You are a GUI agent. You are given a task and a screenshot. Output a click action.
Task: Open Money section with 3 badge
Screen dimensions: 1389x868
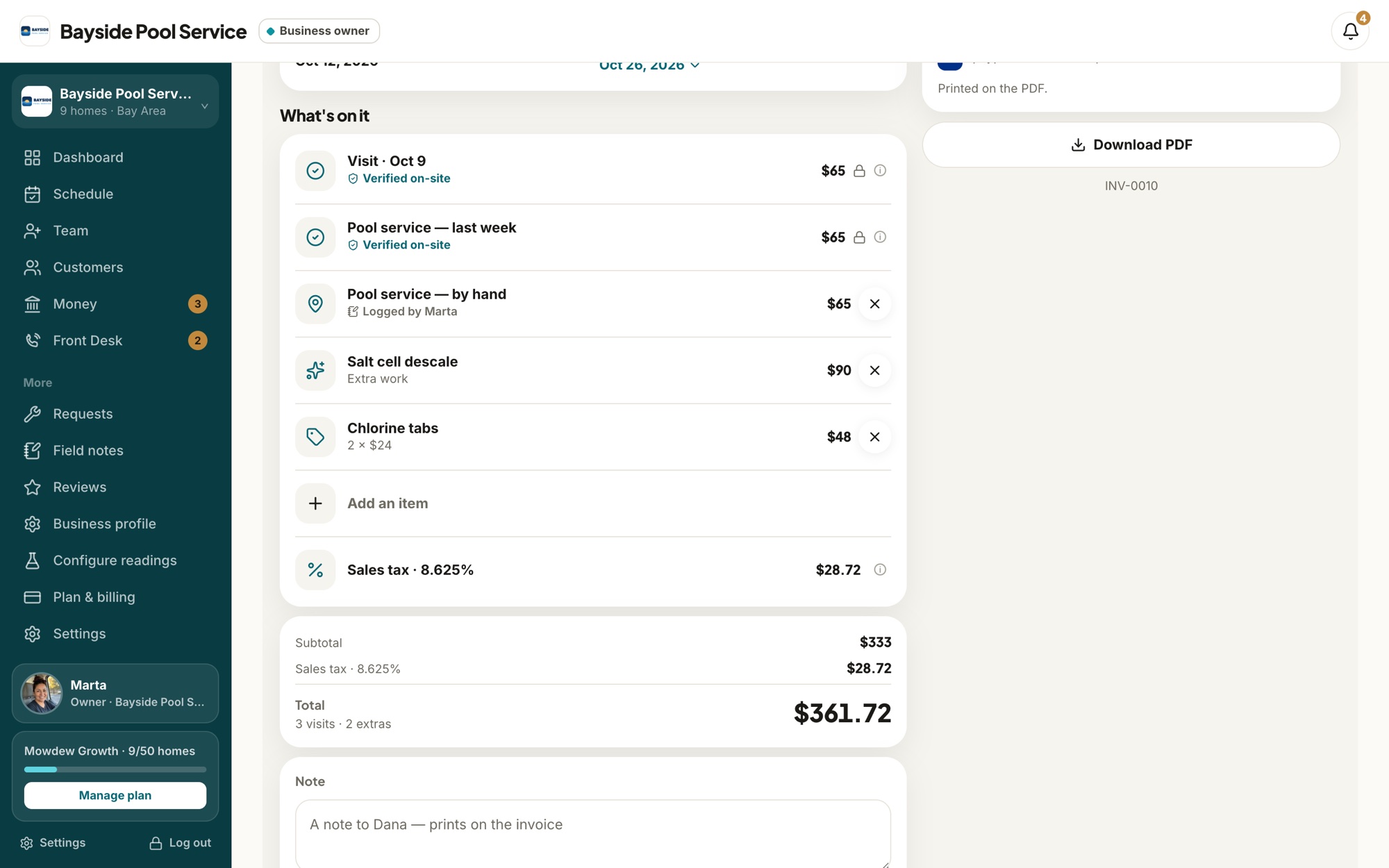pos(115,304)
